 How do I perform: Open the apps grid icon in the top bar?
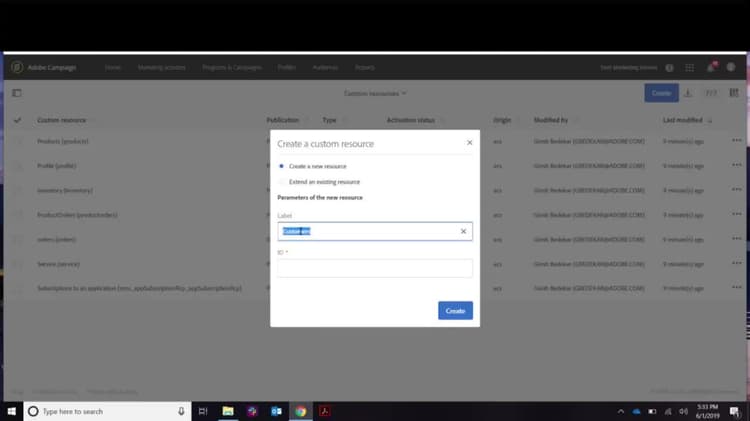[690, 68]
